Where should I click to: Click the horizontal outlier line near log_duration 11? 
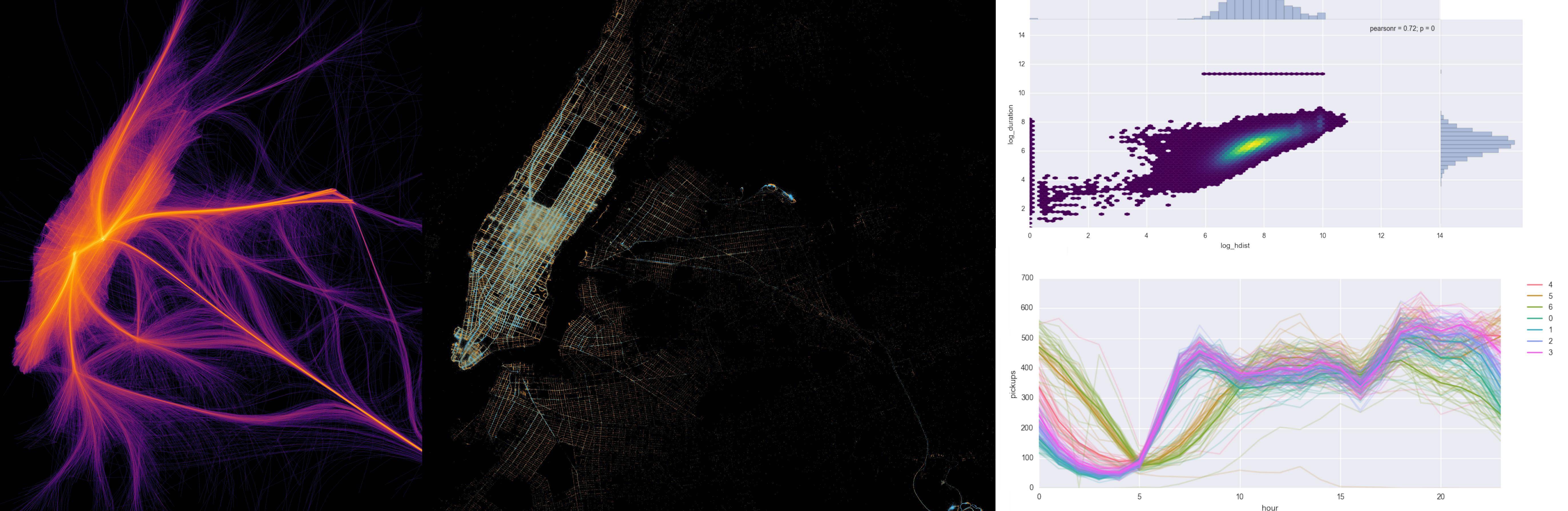[x=1263, y=74]
